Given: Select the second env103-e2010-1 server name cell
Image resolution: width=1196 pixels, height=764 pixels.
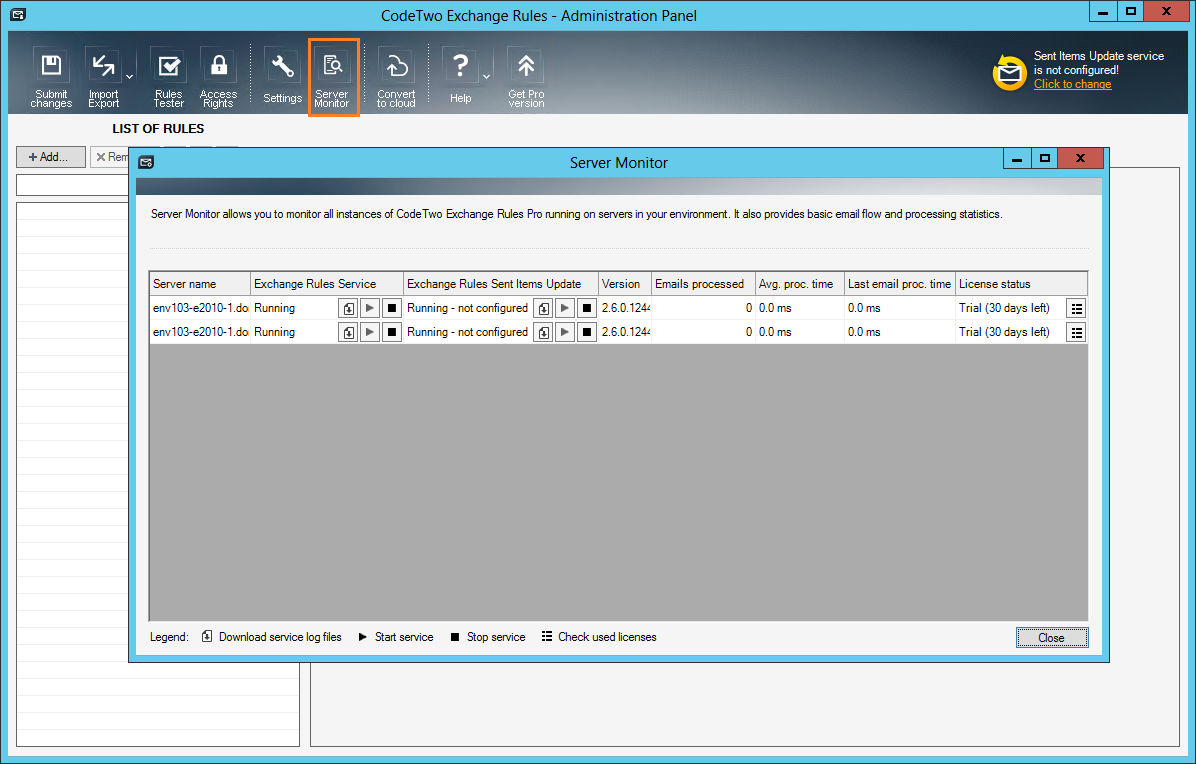Looking at the screenshot, I should click(200, 332).
